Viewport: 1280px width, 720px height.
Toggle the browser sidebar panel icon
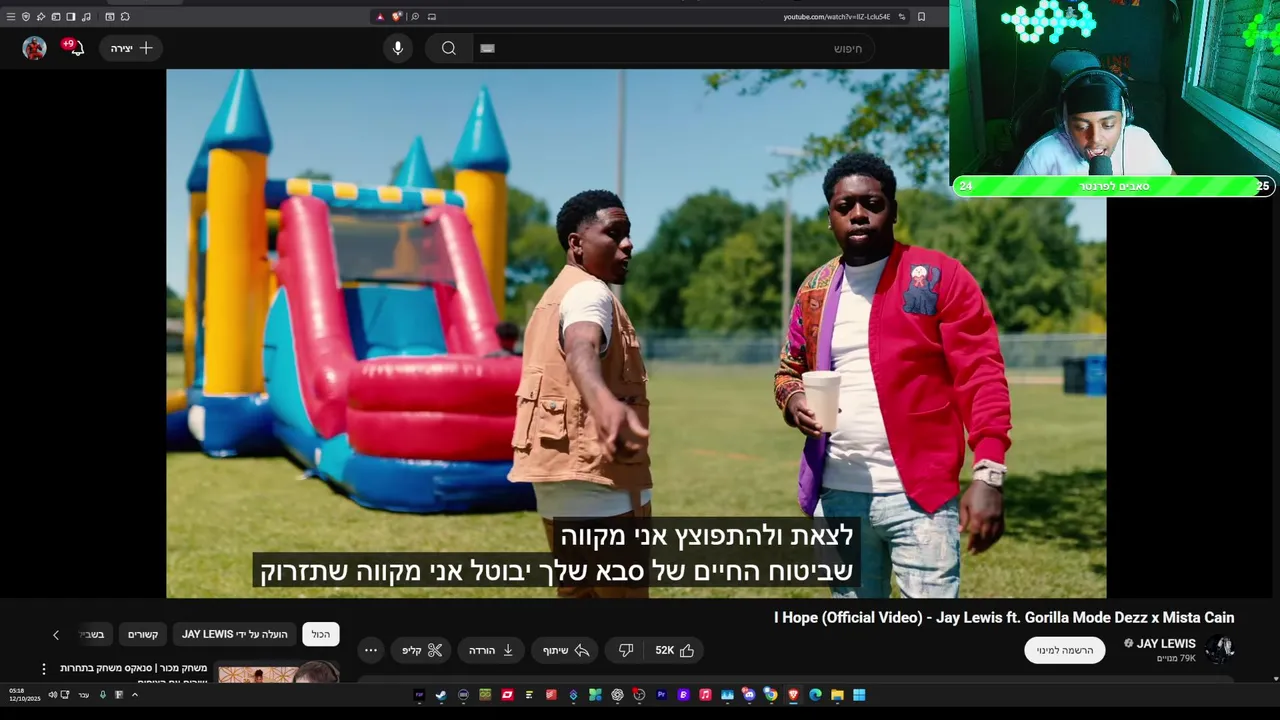tap(71, 17)
